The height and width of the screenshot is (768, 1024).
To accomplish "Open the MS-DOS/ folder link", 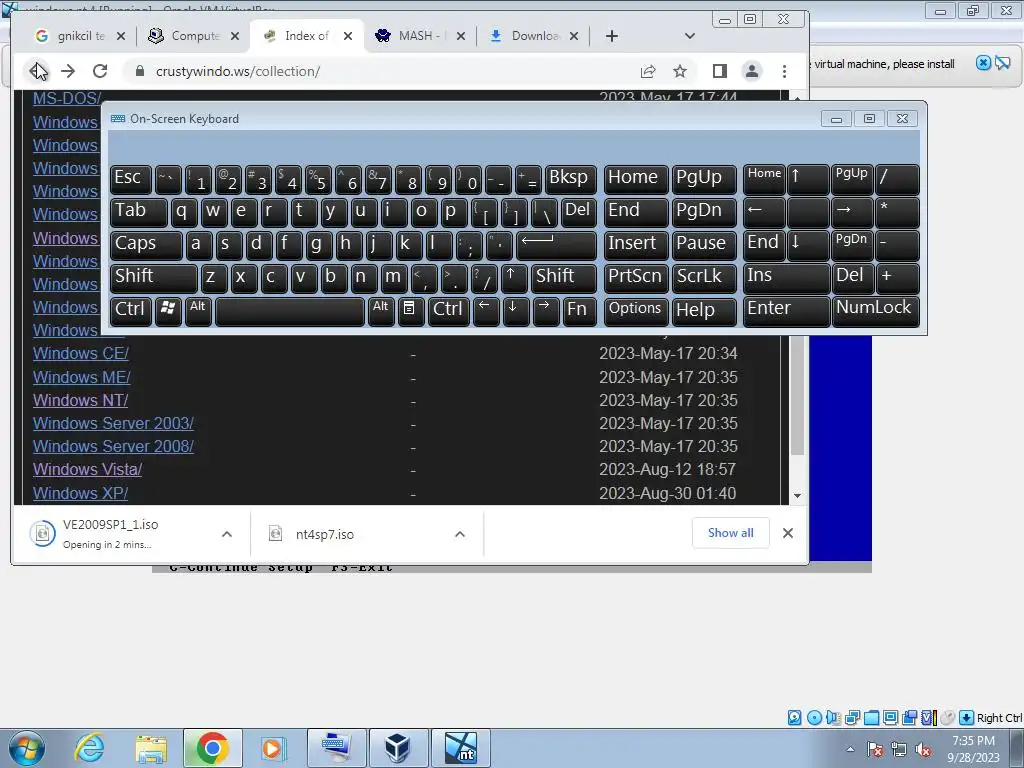I will tap(67, 99).
